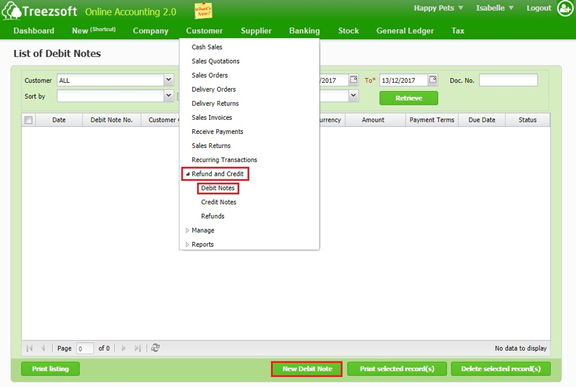
Task: Open the Sort by dropdown
Action: pyautogui.click(x=168, y=96)
